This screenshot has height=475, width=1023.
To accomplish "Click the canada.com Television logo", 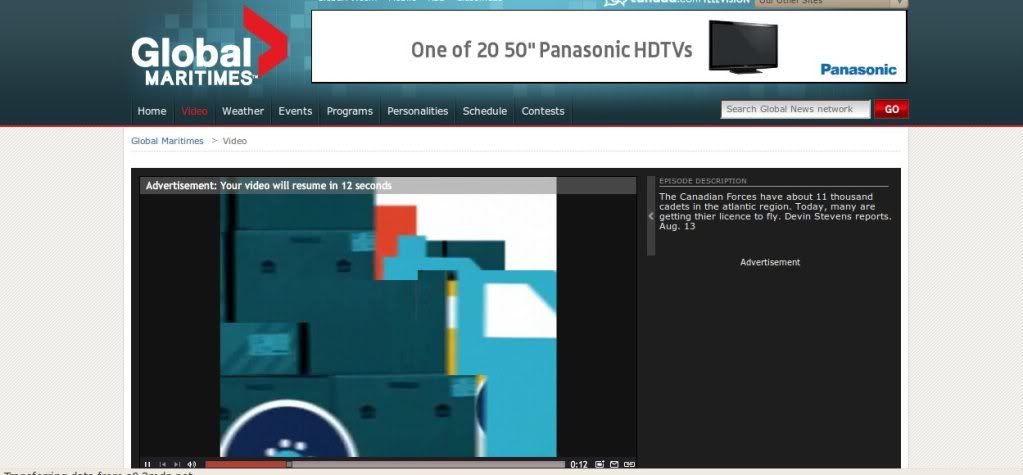I will click(676, 2).
